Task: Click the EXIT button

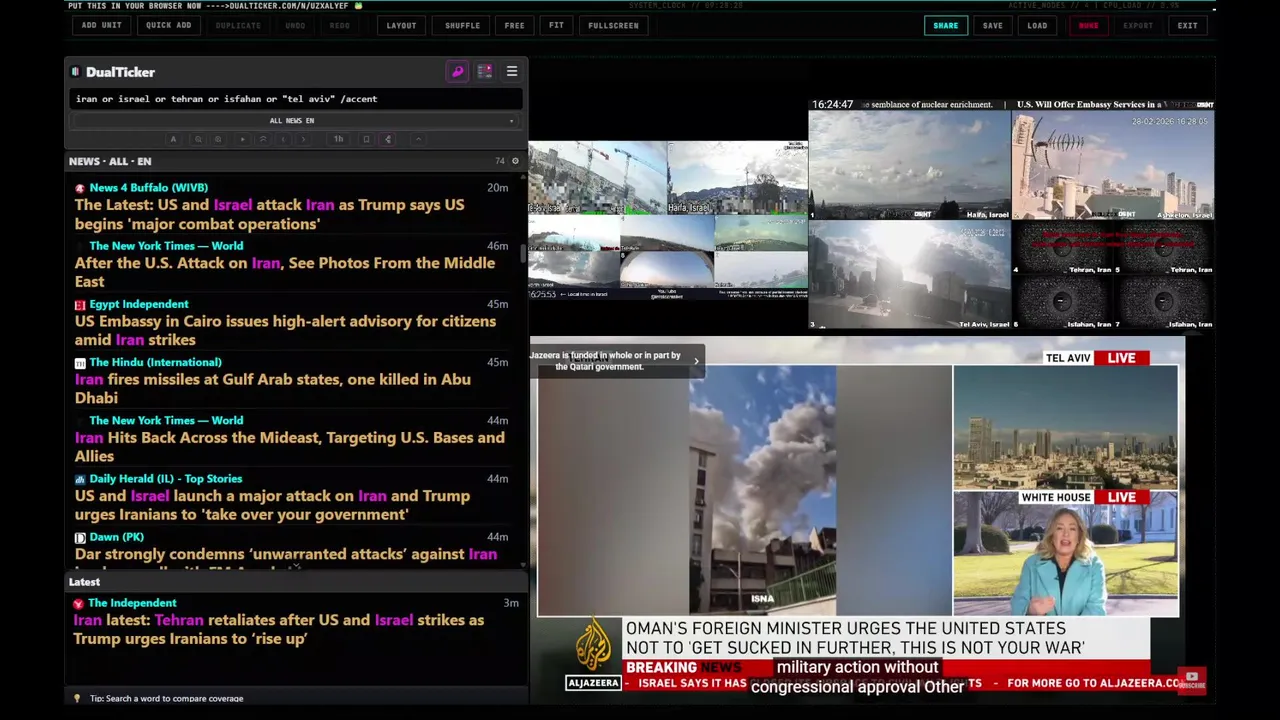Action: [x=1187, y=25]
